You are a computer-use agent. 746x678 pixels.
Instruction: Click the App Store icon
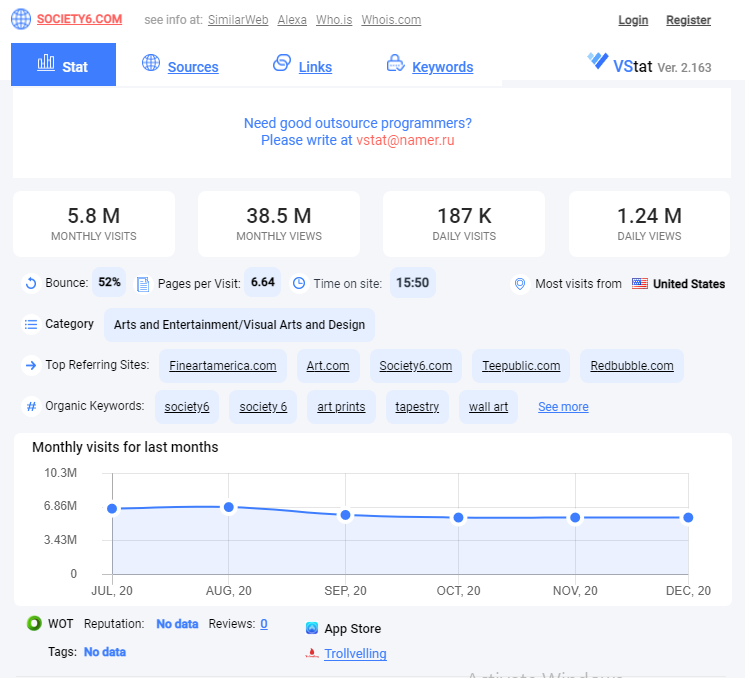312,629
